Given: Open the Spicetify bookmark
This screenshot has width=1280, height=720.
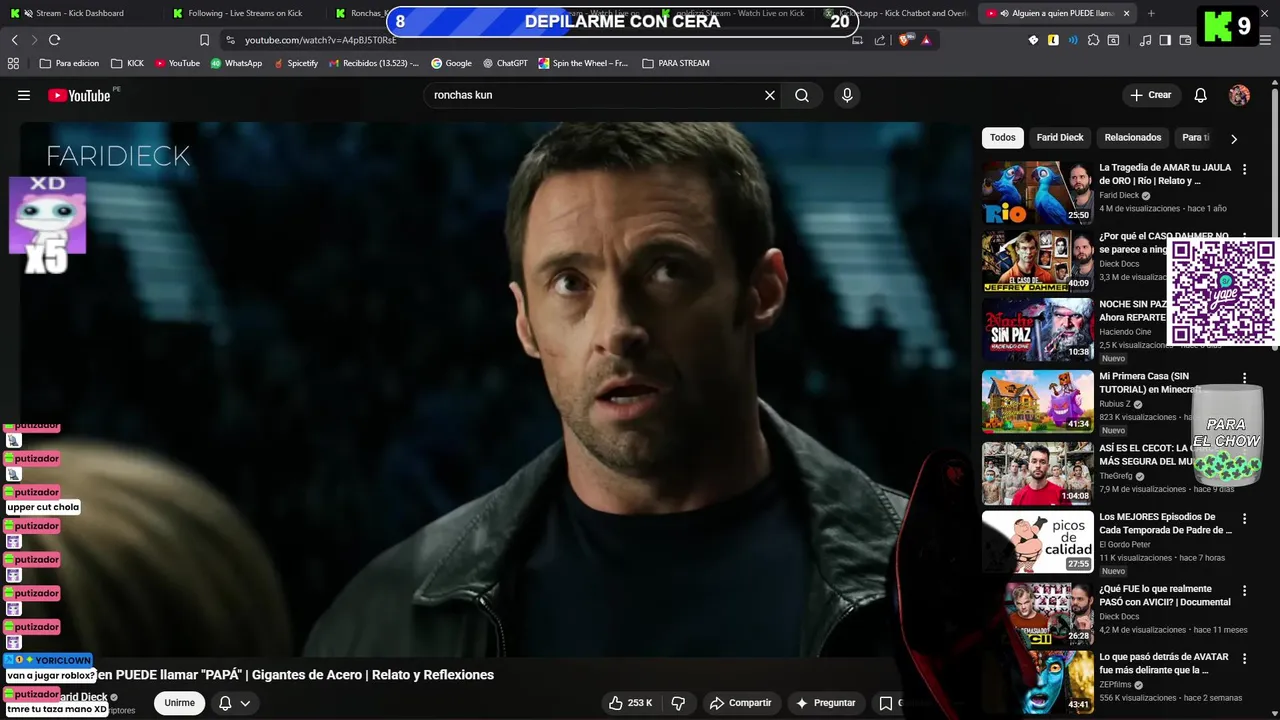Looking at the screenshot, I should point(296,63).
